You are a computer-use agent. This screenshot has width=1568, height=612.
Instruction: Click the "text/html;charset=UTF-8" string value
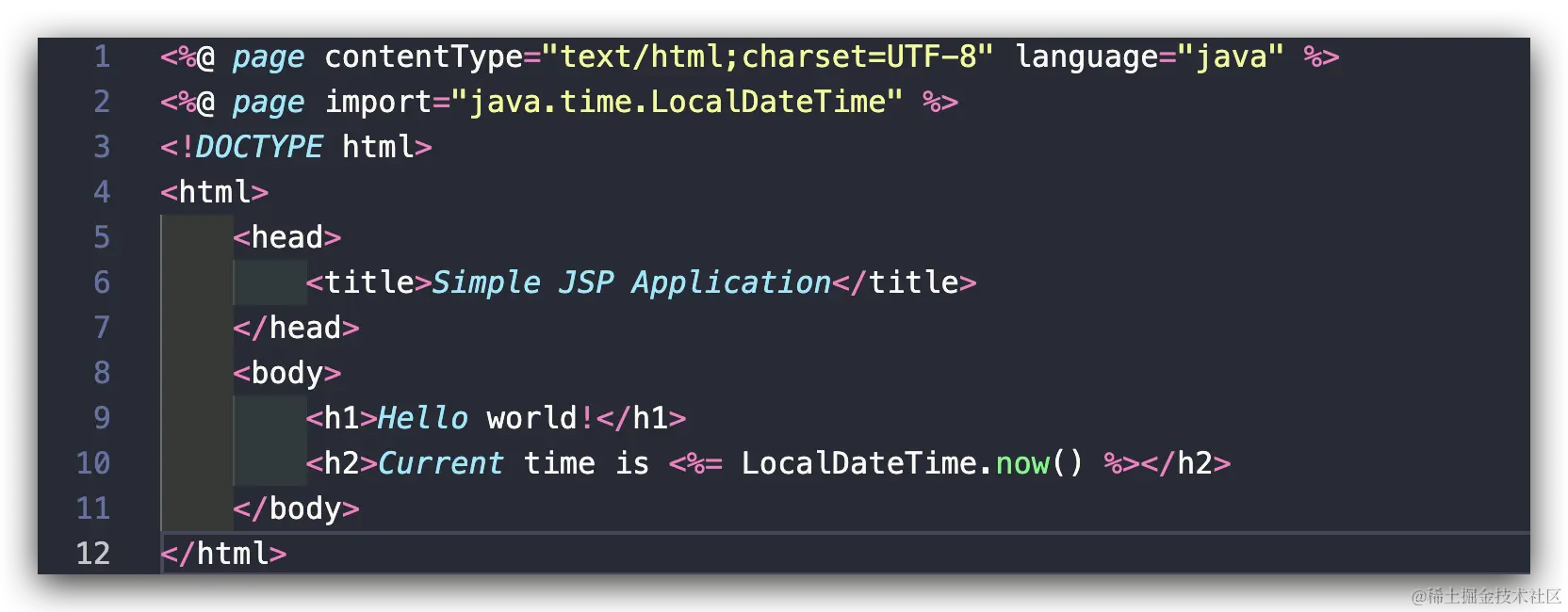768,56
